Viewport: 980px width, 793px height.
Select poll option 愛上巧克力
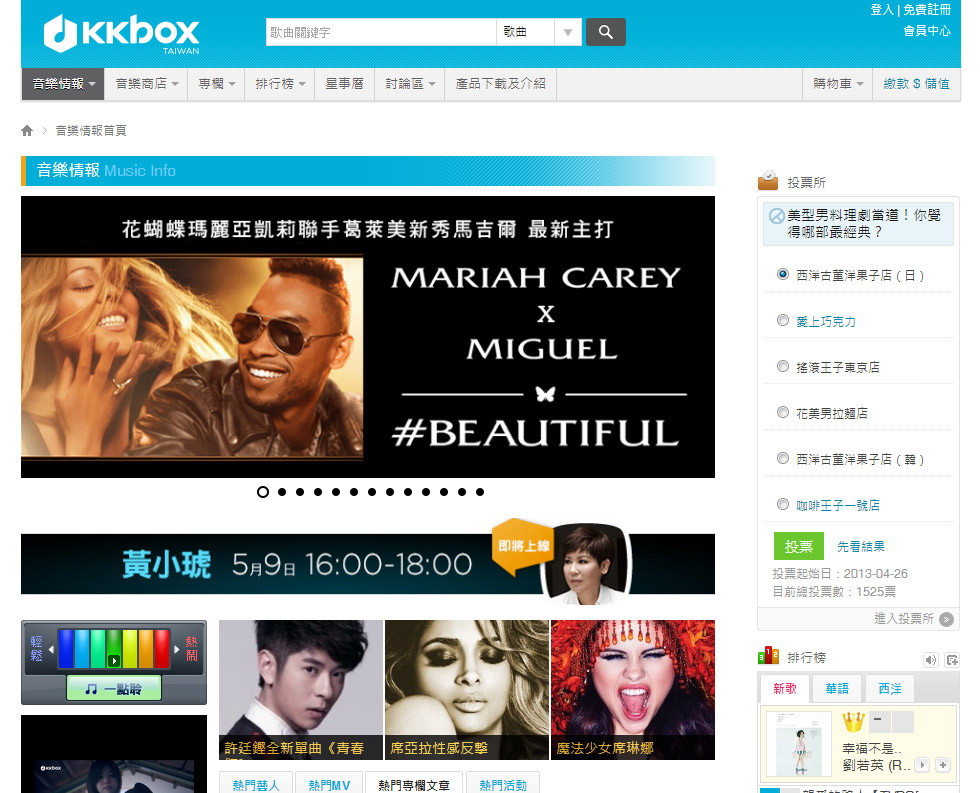(x=782, y=320)
